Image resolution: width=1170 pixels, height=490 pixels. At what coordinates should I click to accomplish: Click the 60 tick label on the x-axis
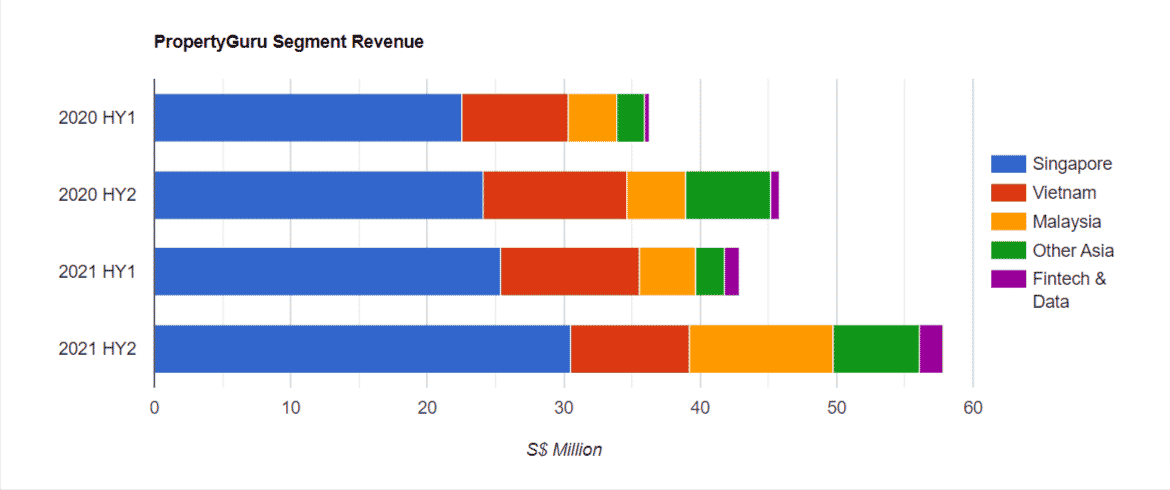tap(973, 407)
